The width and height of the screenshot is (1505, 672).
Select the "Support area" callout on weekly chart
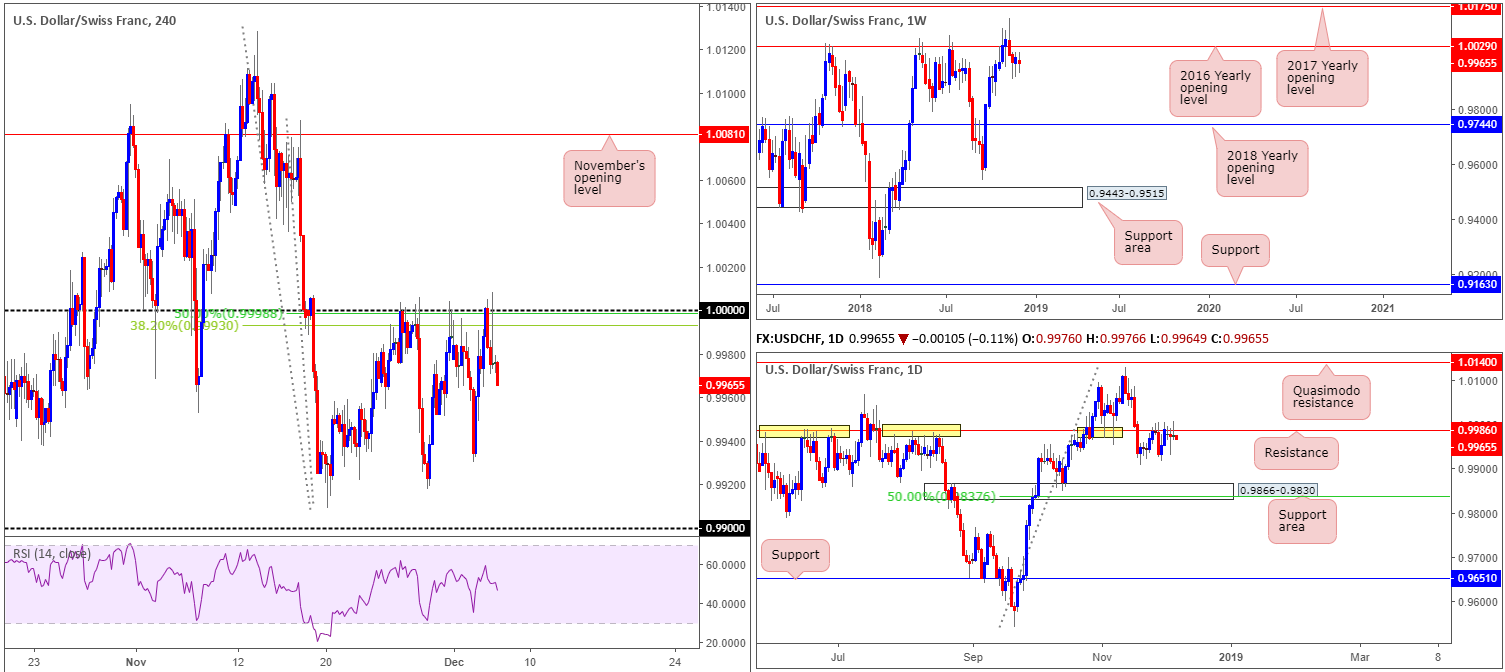(x=1150, y=244)
